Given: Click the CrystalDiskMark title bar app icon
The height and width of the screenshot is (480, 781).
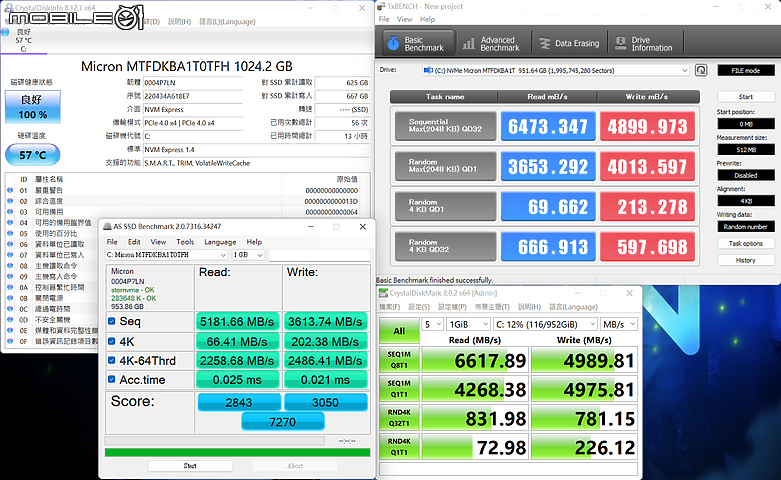Looking at the screenshot, I should [383, 293].
